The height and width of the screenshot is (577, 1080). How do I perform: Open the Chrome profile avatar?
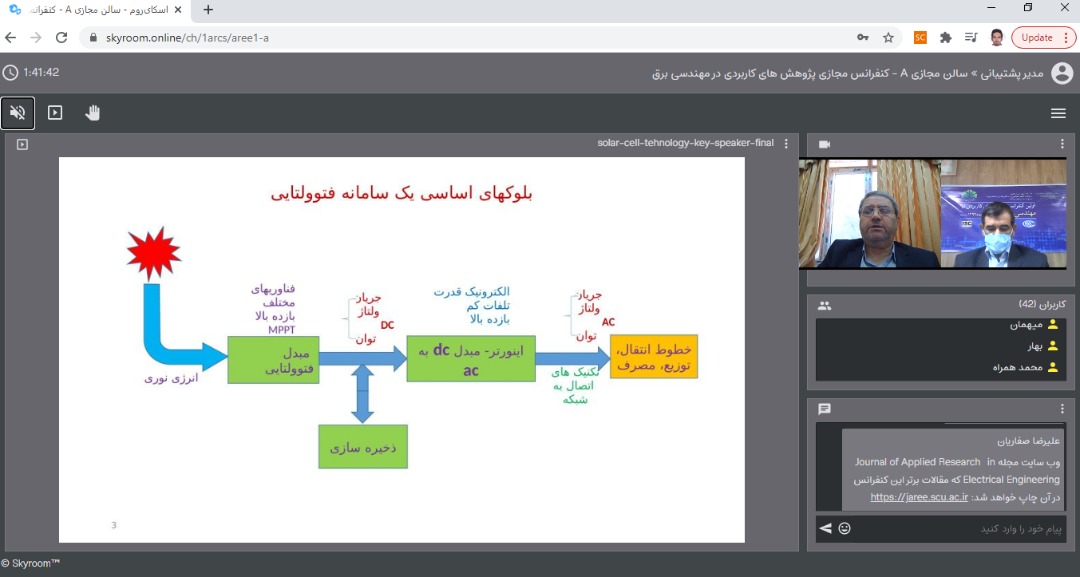[997, 38]
